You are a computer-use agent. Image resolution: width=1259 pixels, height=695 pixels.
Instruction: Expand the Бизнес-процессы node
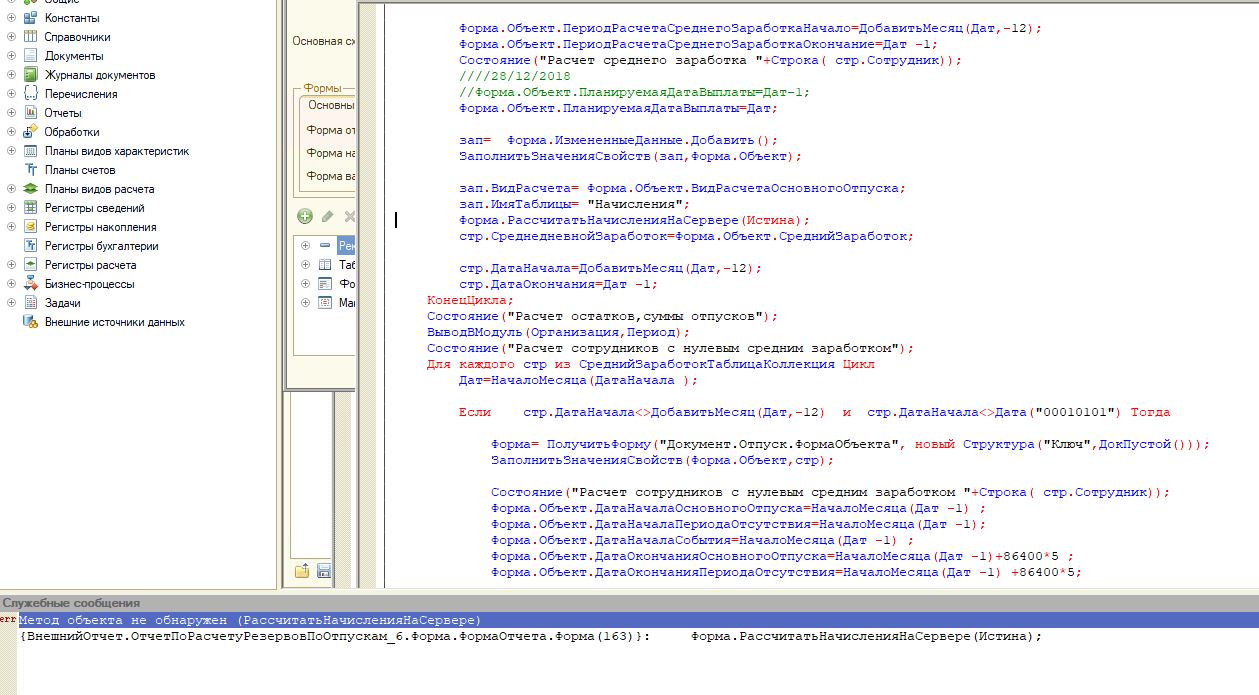pos(11,284)
